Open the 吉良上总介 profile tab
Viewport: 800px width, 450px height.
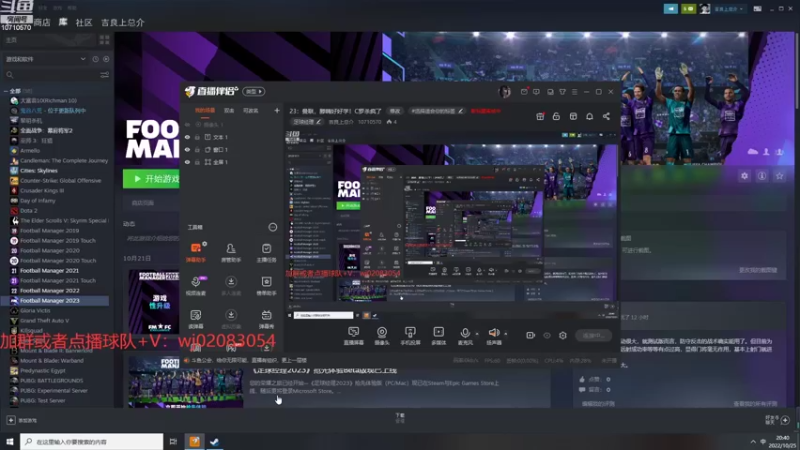122,22
